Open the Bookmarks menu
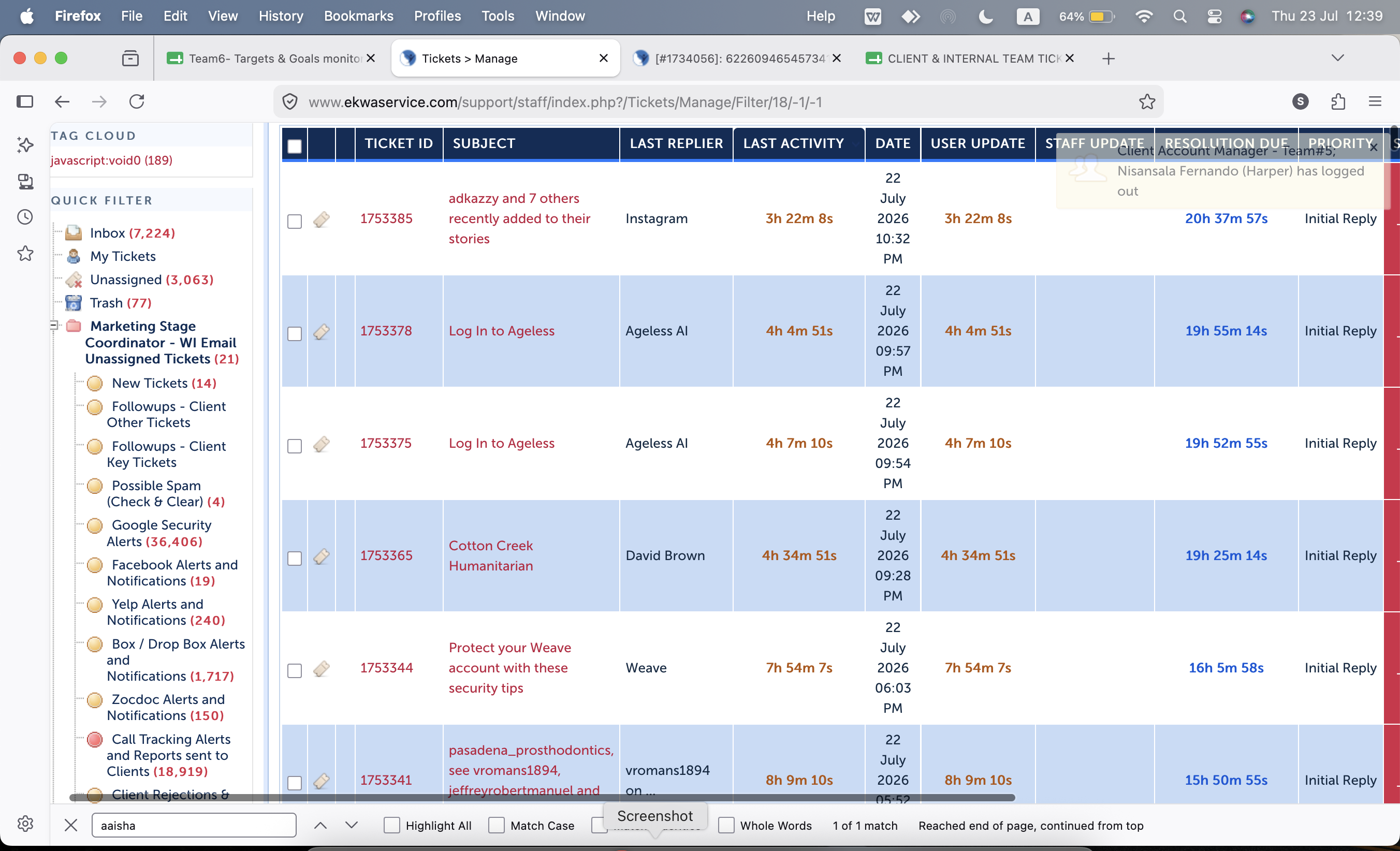This screenshot has height=851, width=1400. click(x=358, y=16)
